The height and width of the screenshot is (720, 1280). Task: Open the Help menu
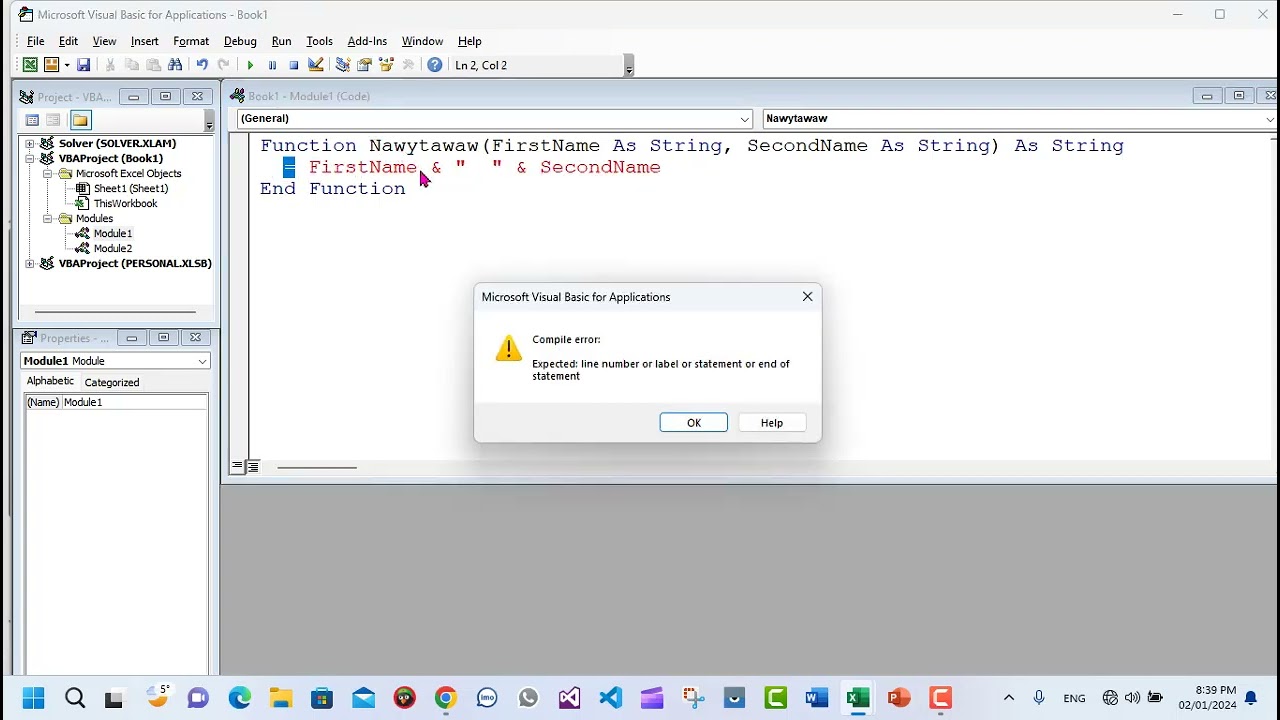470,41
